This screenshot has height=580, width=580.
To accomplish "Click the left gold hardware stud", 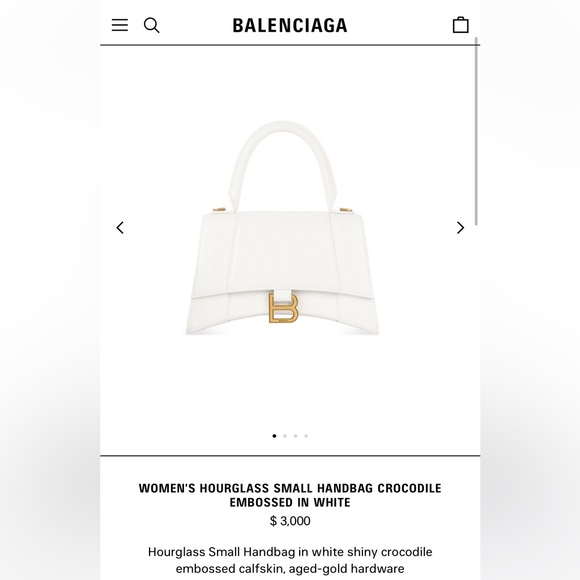I will tap(219, 210).
